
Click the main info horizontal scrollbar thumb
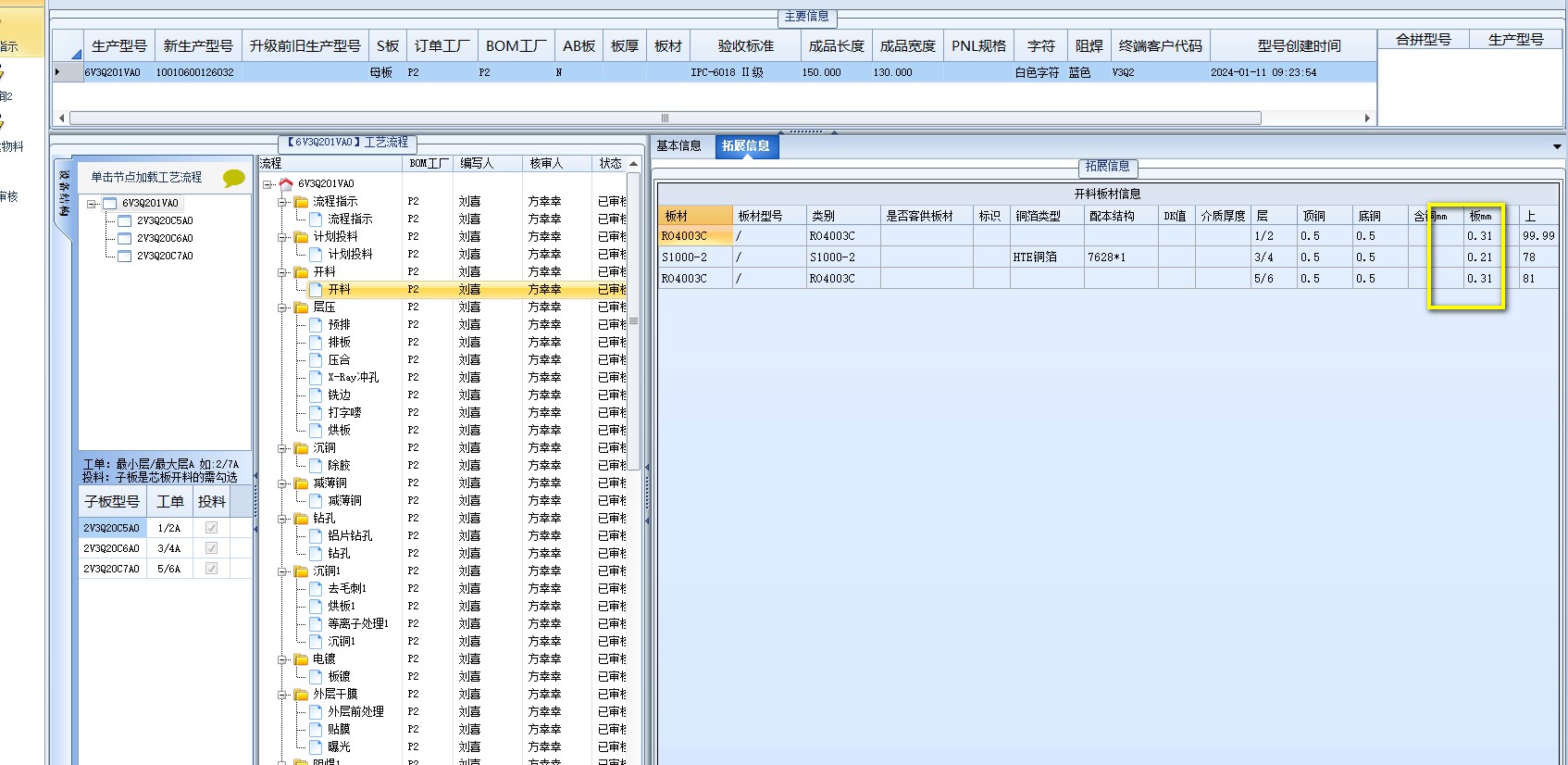(666, 118)
